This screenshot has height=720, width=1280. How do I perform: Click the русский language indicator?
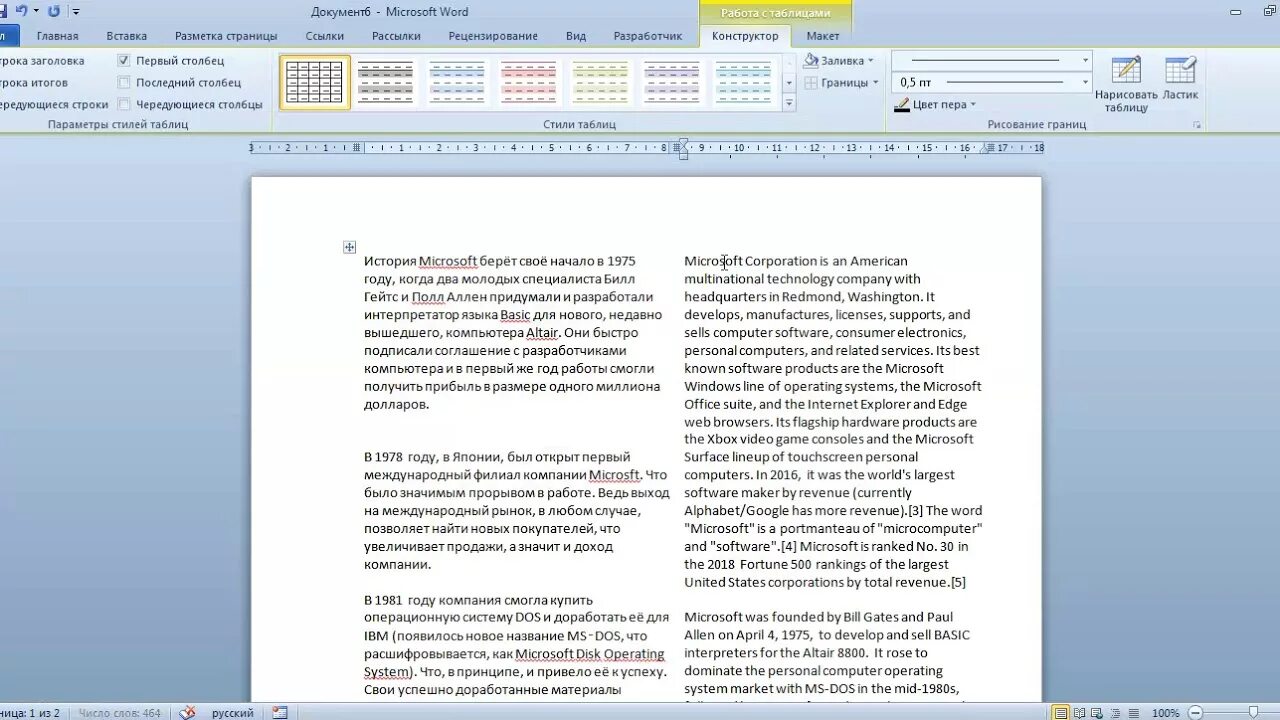point(232,713)
